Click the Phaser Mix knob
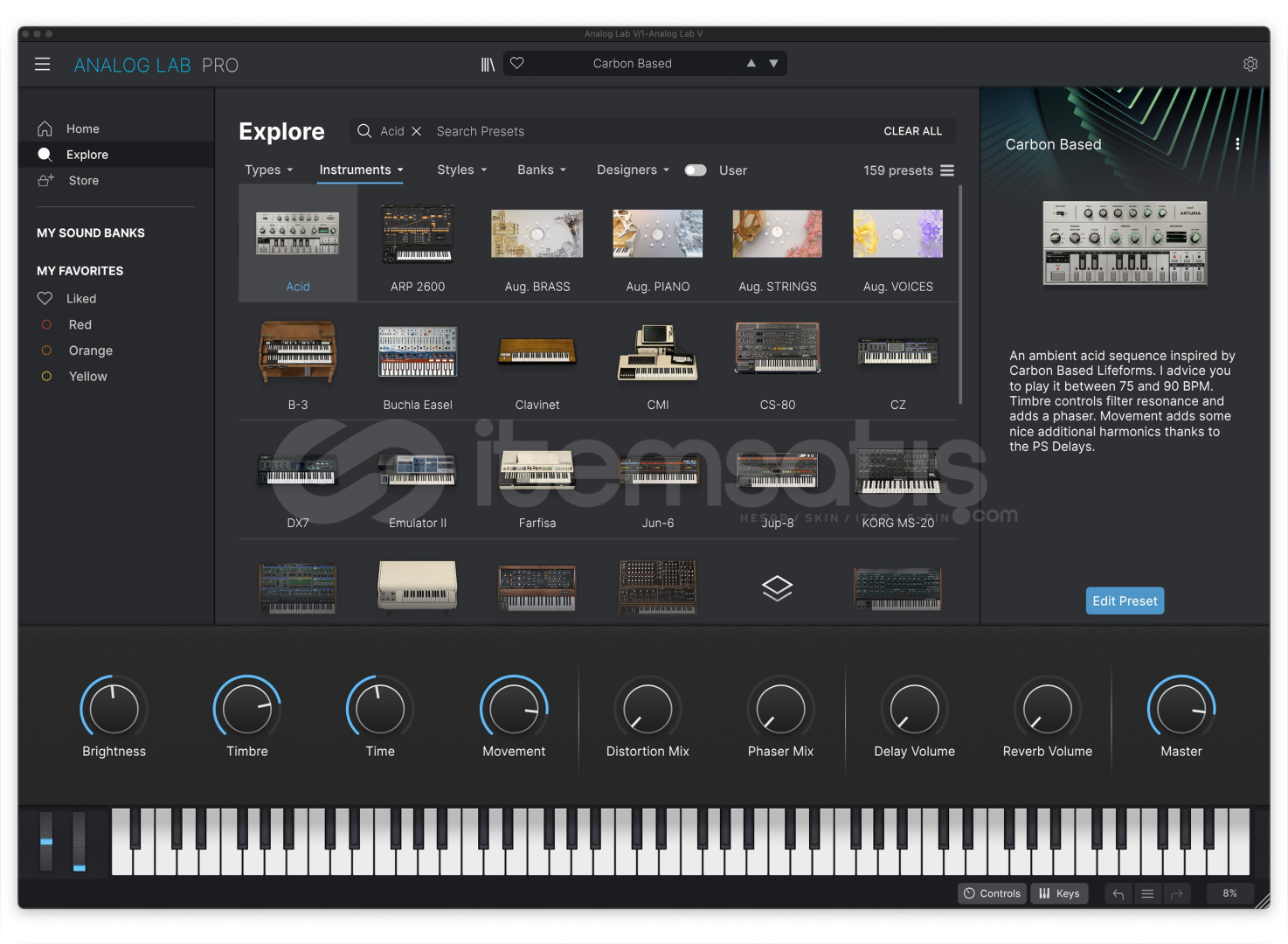Image resolution: width=1288 pixels, height=944 pixels. coord(780,709)
